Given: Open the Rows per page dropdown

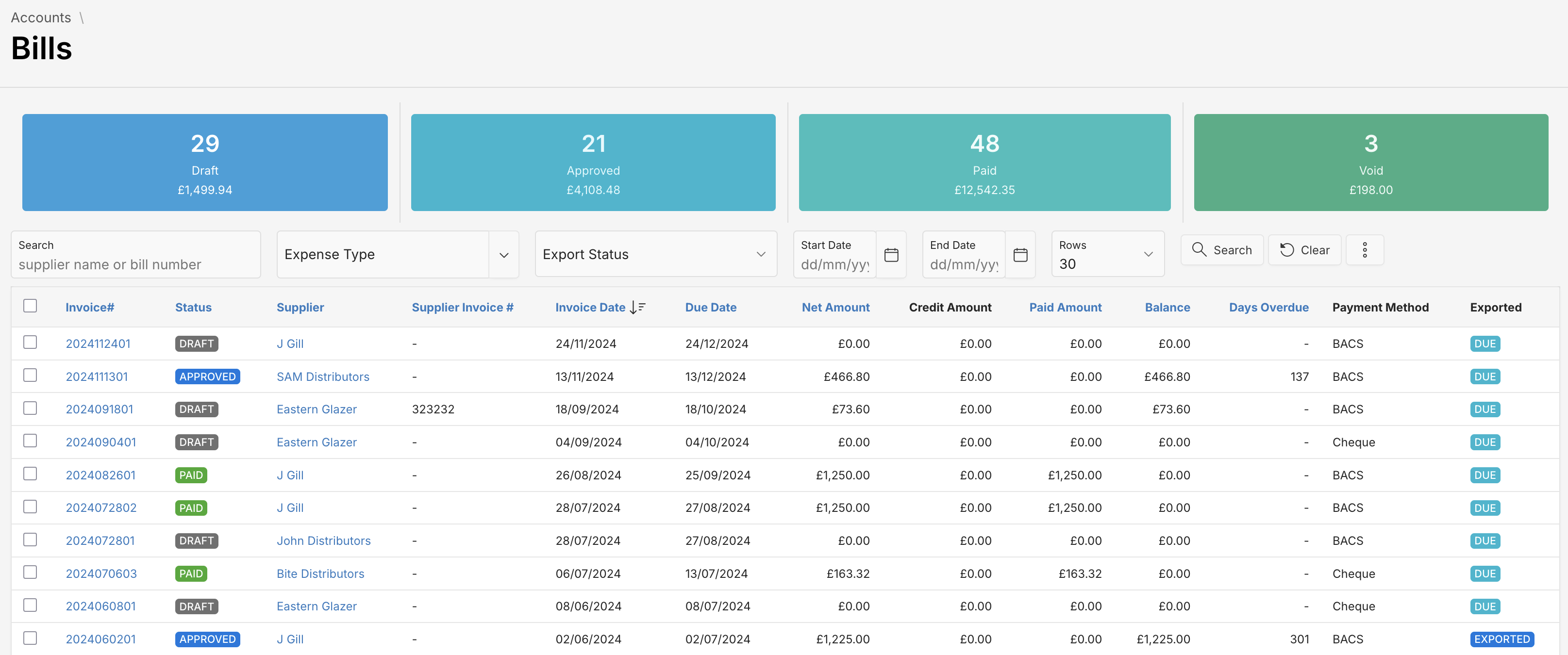Looking at the screenshot, I should click(1107, 254).
